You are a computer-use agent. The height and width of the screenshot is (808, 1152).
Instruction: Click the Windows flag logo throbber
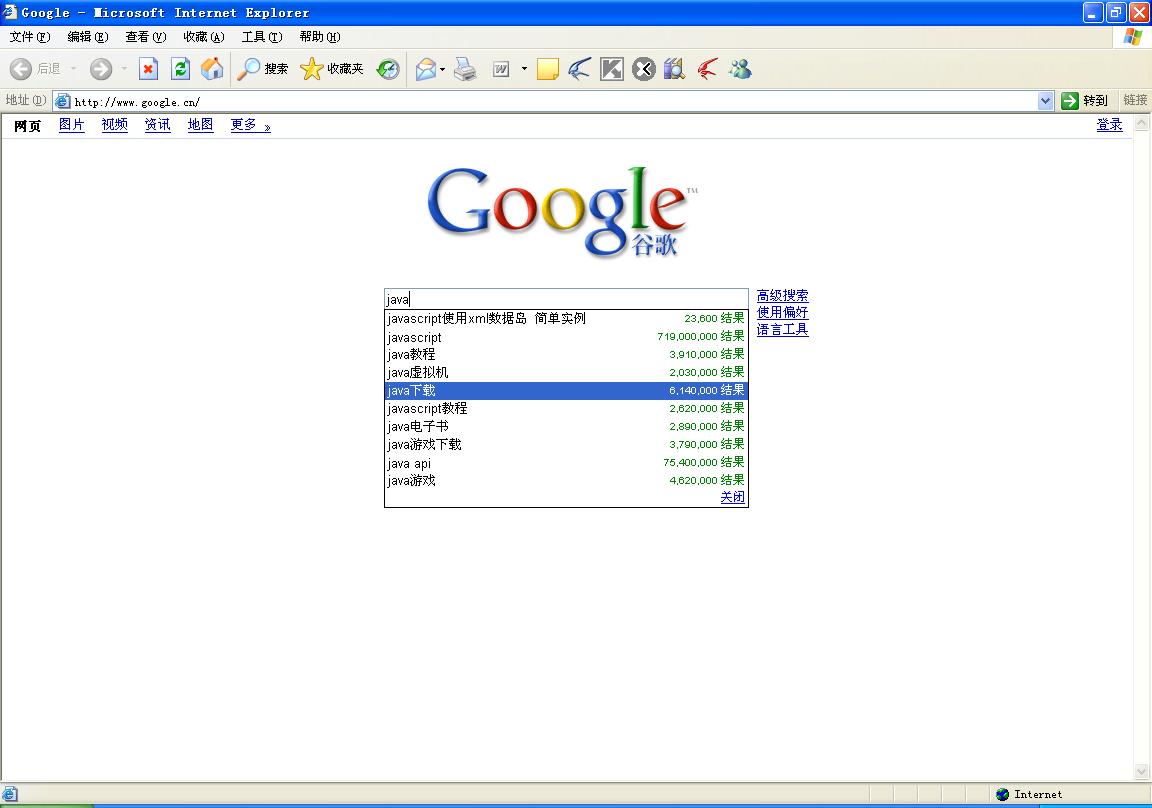point(1133,37)
